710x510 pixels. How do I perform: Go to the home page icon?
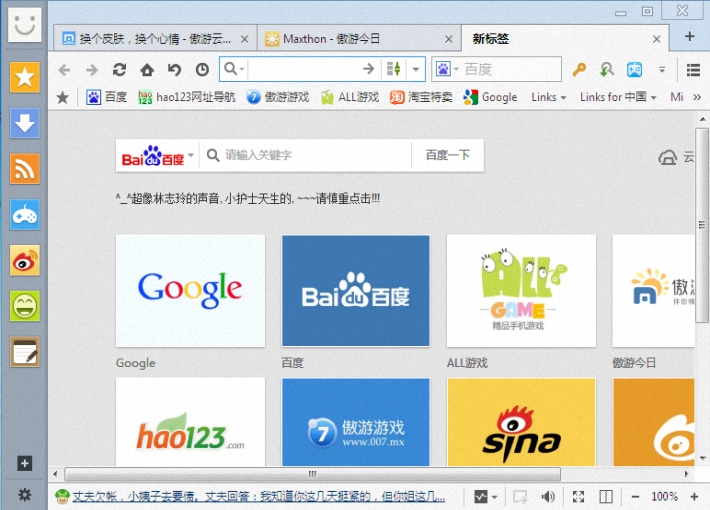click(x=147, y=70)
